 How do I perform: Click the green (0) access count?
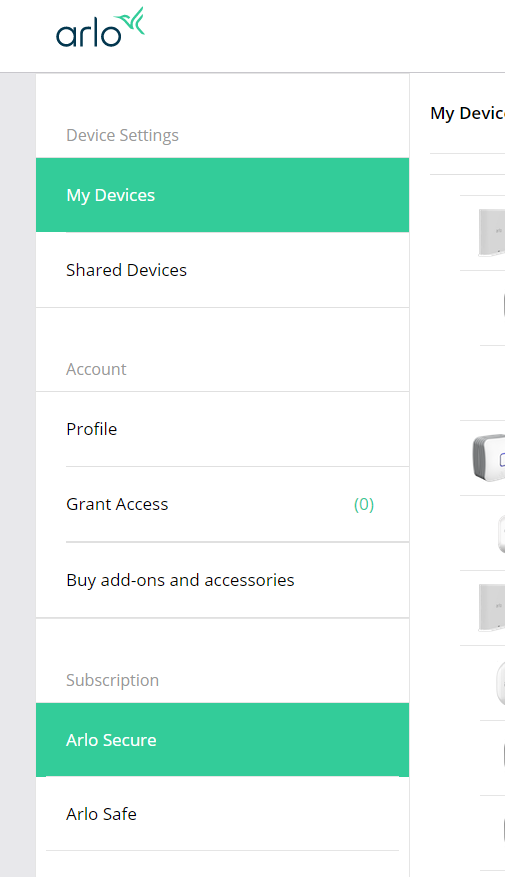pos(364,504)
